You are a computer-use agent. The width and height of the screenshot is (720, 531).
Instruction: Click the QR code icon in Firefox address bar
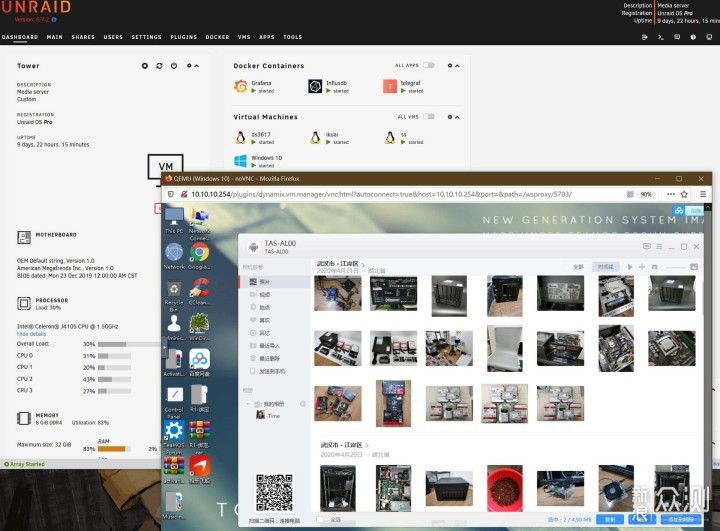coord(630,194)
